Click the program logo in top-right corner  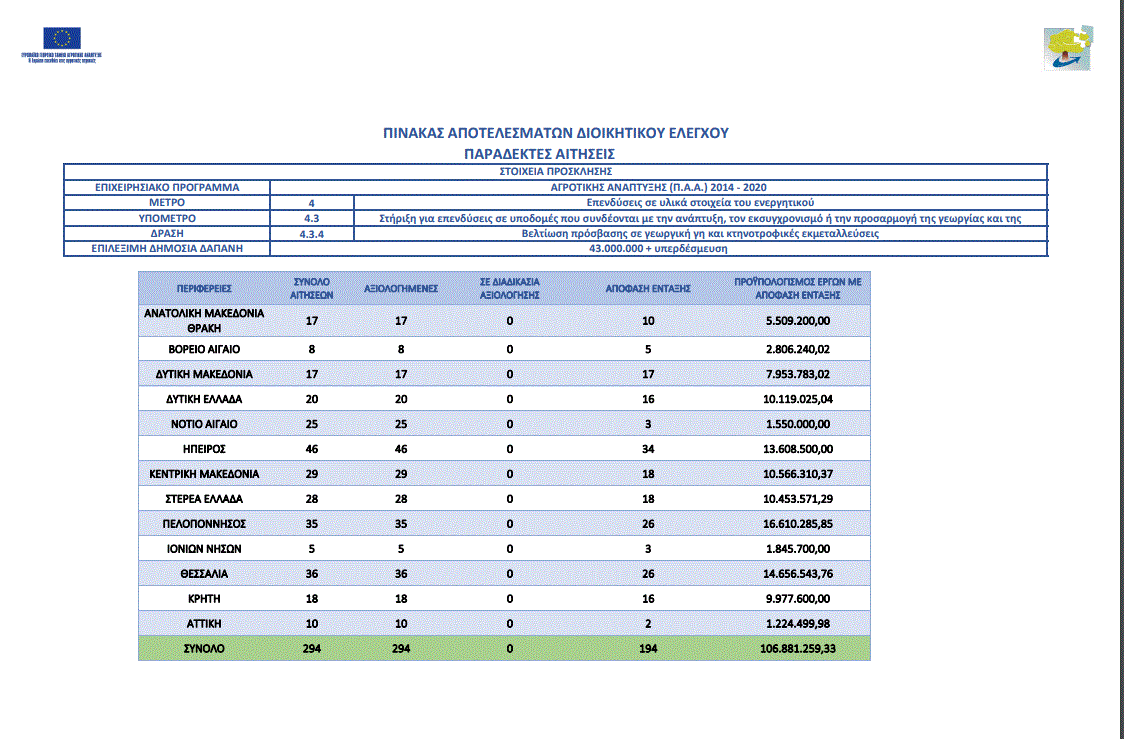point(1068,49)
